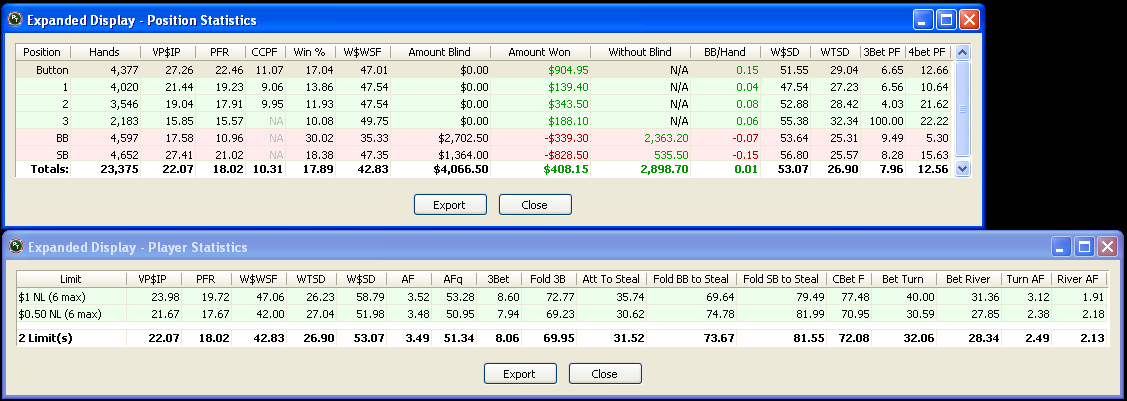This screenshot has height=401, width=1127.
Task: Sort by Fold SB to Steal header
Action: click(781, 279)
